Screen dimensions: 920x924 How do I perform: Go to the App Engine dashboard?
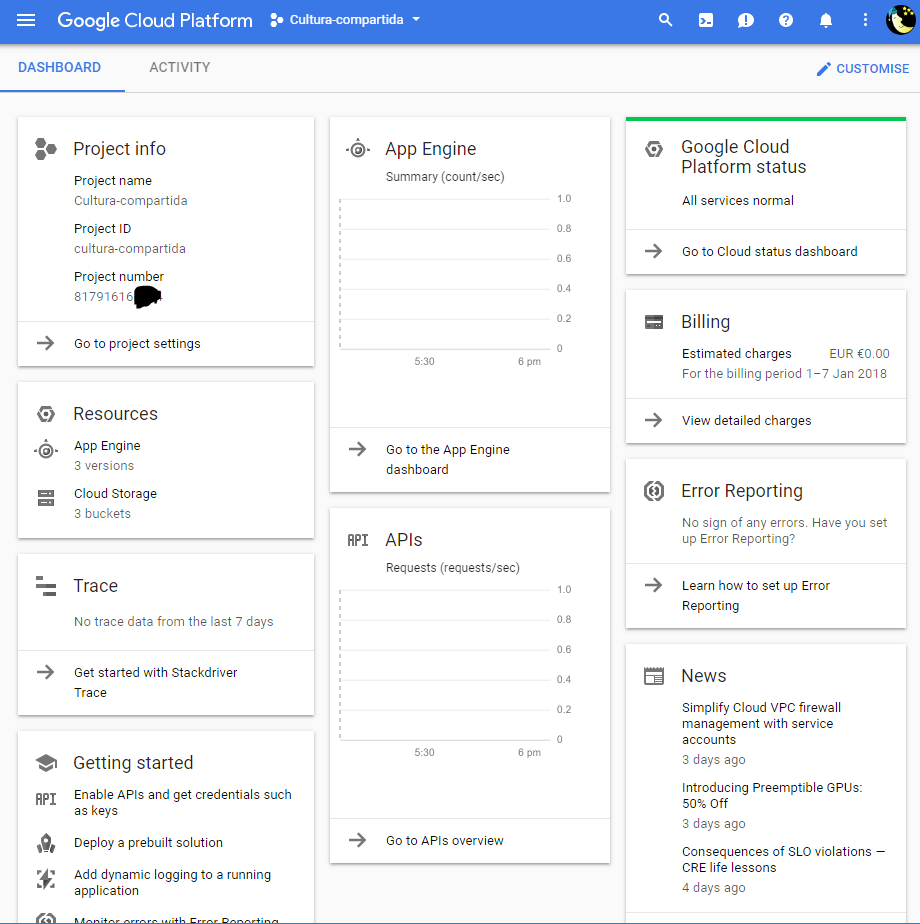(448, 460)
